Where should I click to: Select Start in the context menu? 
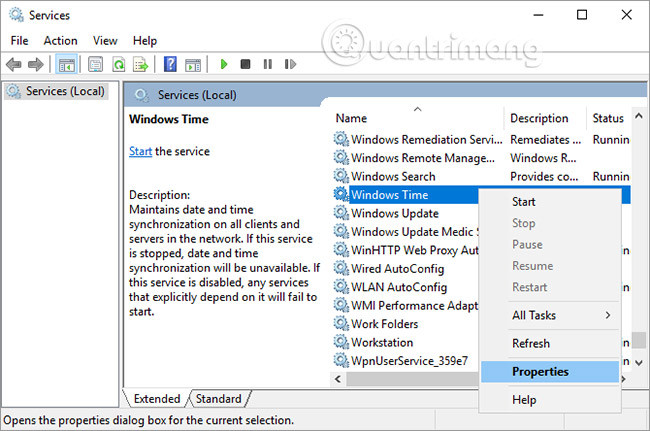(524, 201)
